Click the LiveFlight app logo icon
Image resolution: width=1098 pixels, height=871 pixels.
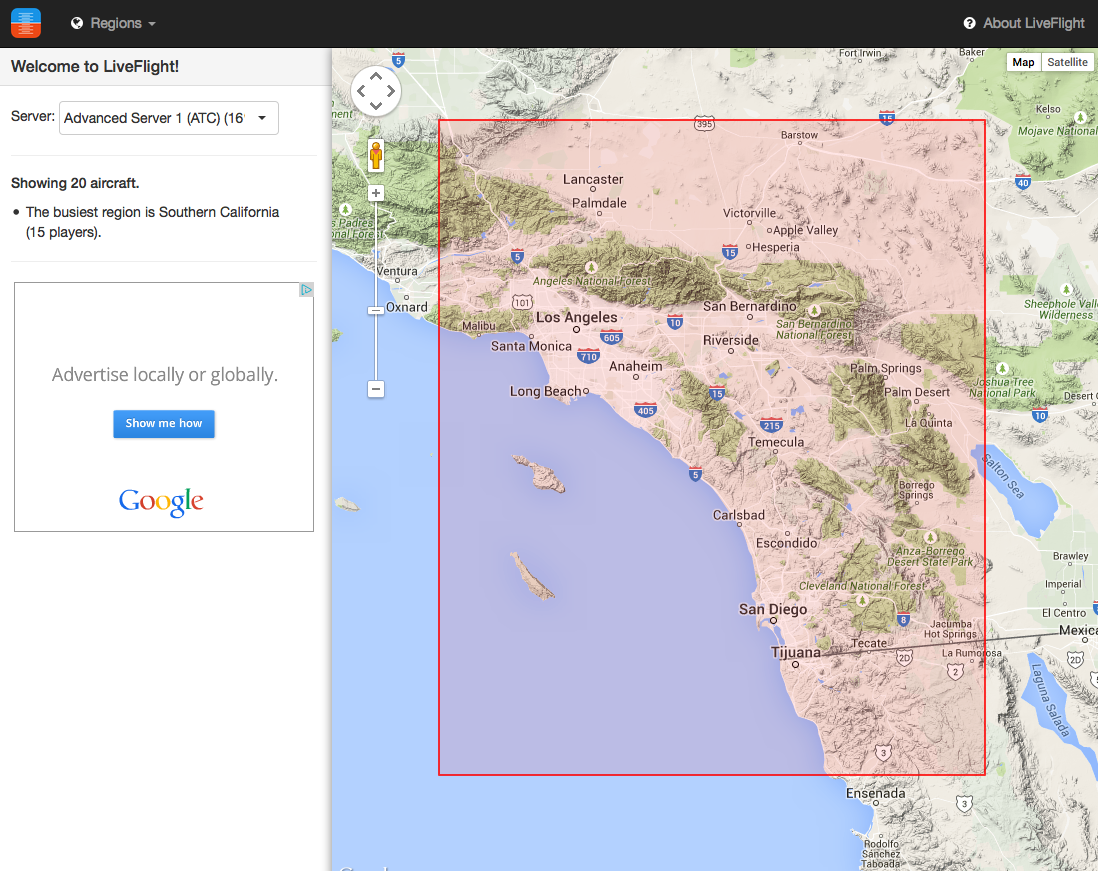[26, 23]
